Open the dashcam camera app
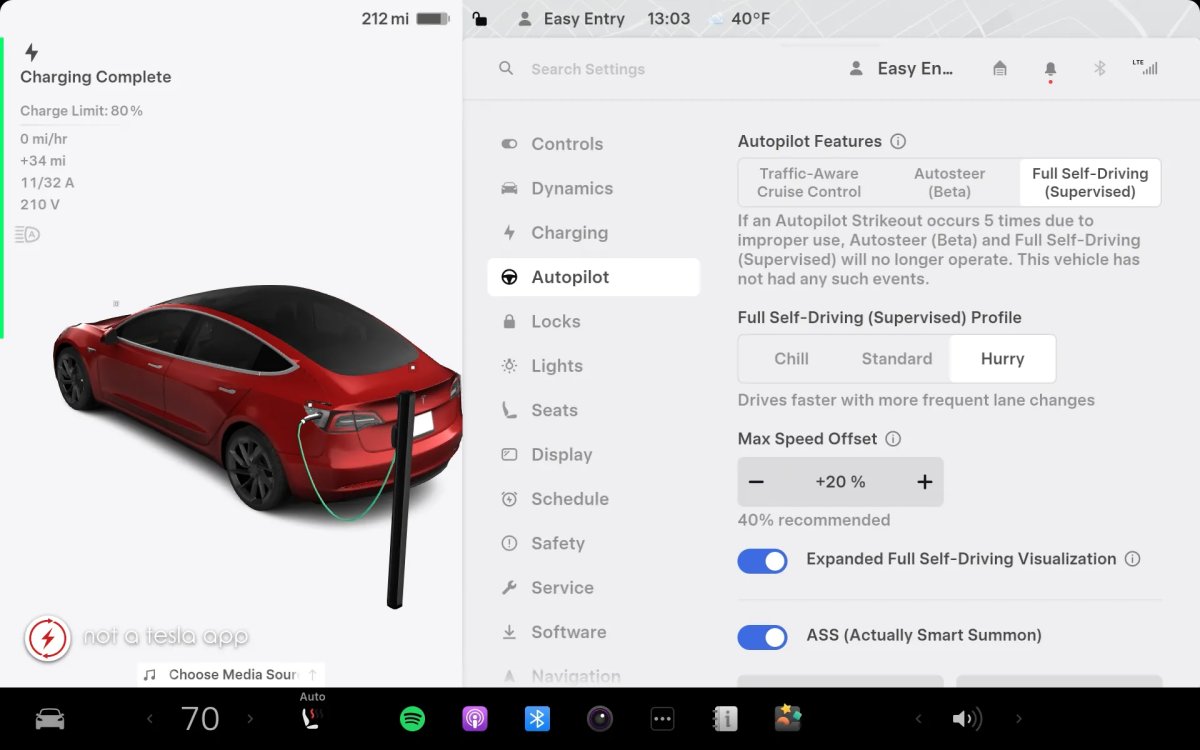The image size is (1200, 750). 600,718
